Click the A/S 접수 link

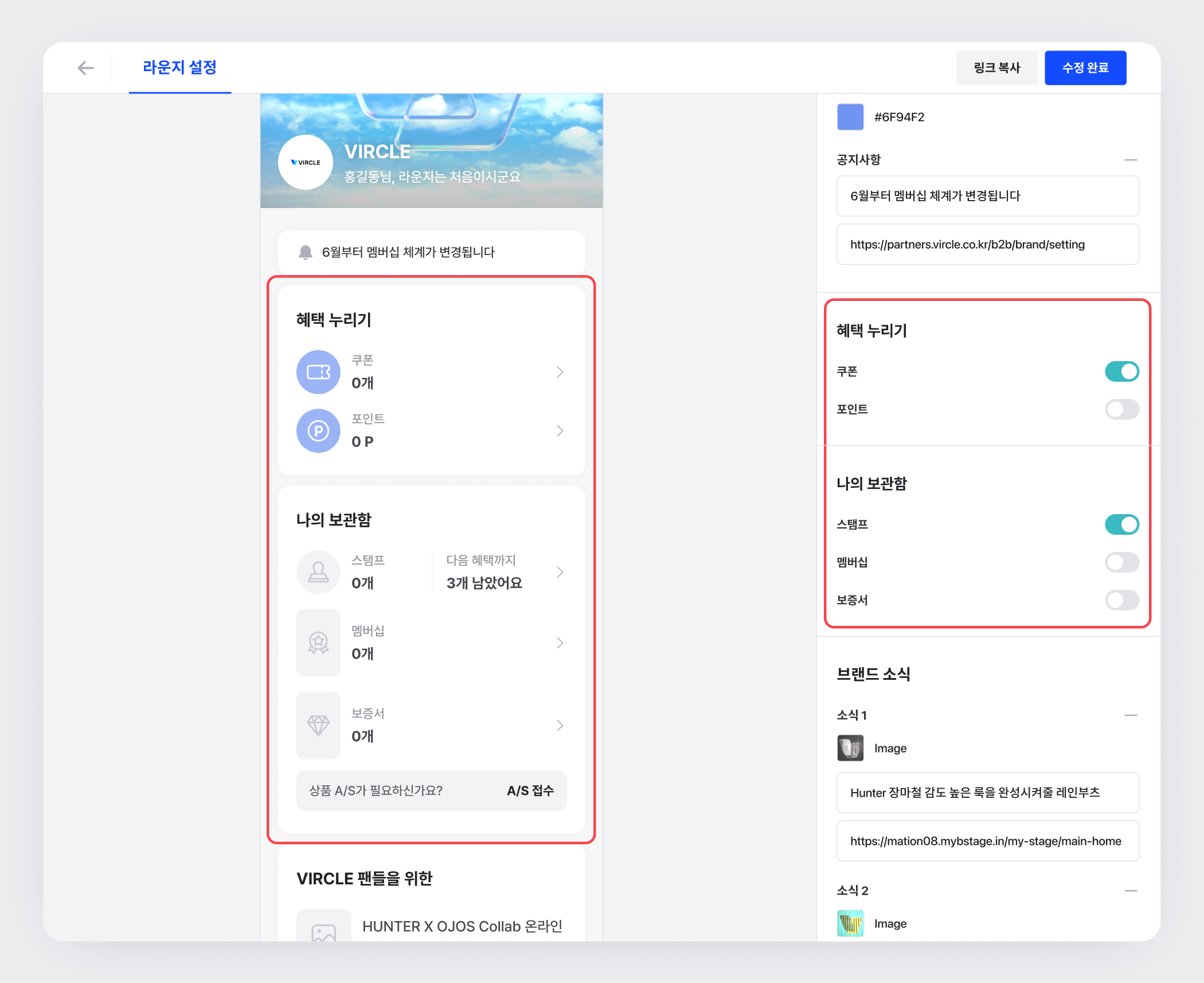pyautogui.click(x=530, y=791)
